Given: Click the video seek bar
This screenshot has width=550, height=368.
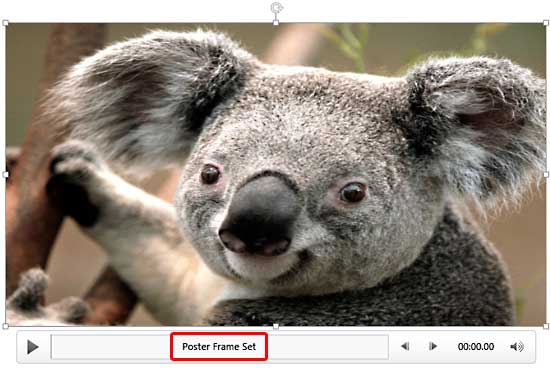Looking at the screenshot, I should point(220,347).
